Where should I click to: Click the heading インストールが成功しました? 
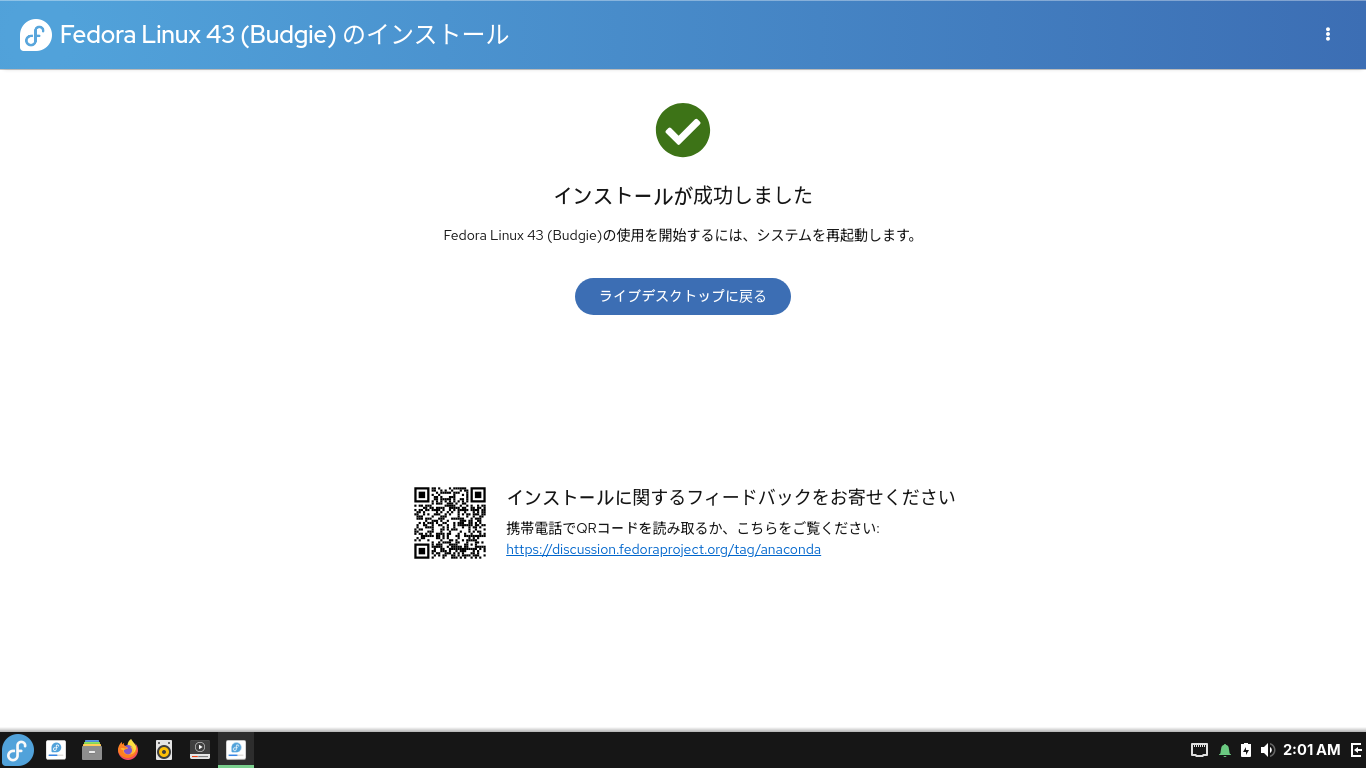tap(683, 195)
